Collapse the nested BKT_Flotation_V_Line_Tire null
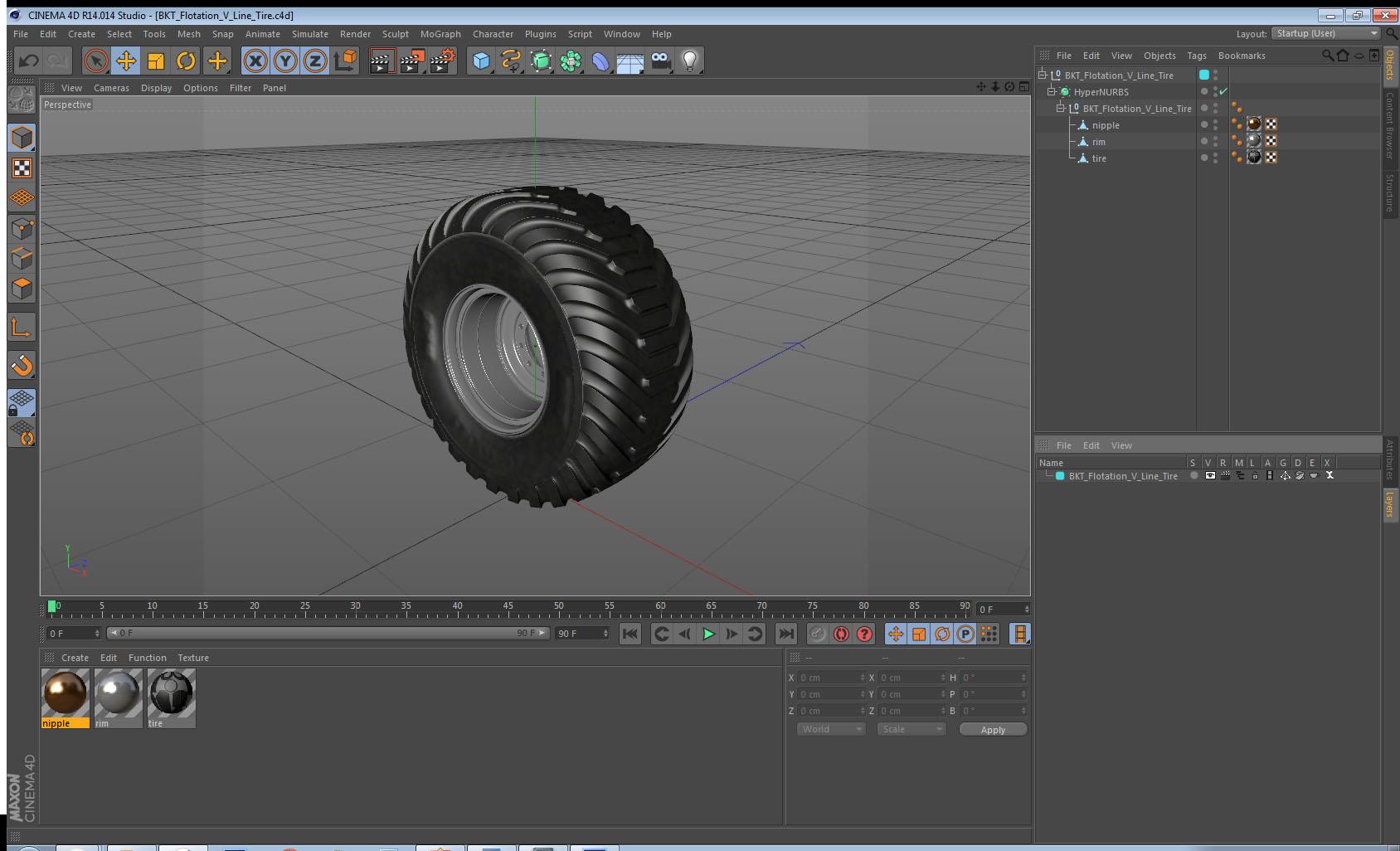1400x851 pixels. (1060, 108)
